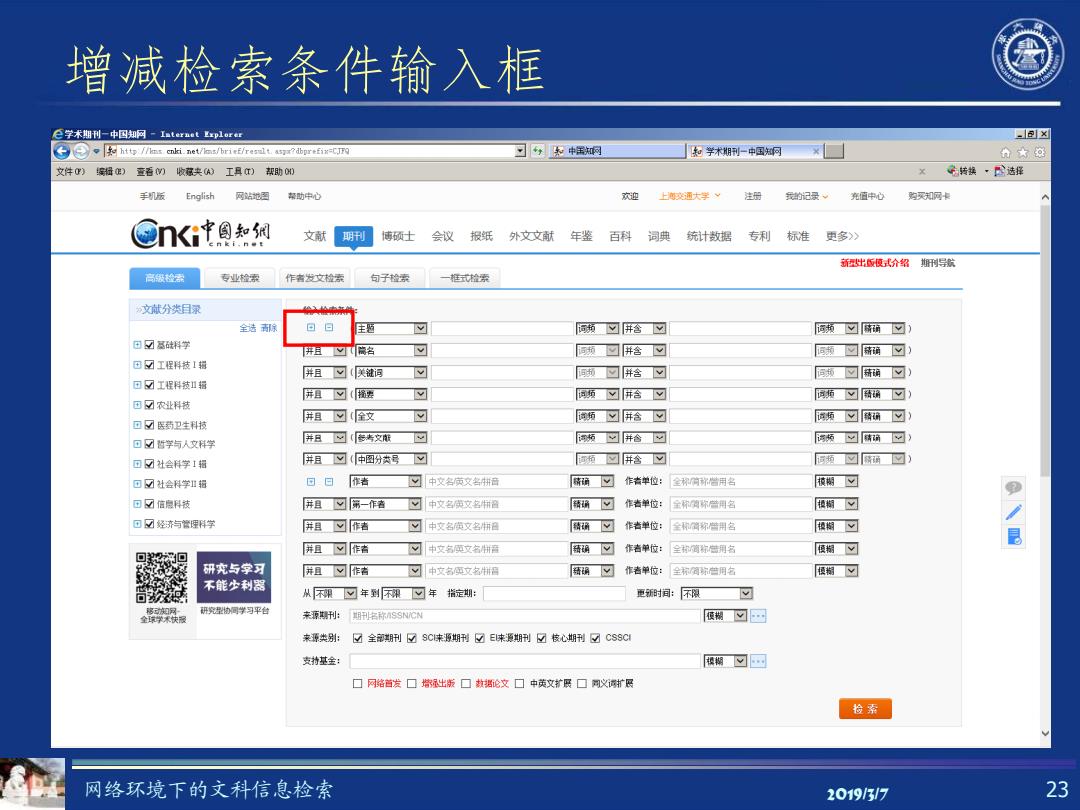The height and width of the screenshot is (810, 1080).
Task: Click the CNKI 中国知网 logo
Action: (x=200, y=233)
